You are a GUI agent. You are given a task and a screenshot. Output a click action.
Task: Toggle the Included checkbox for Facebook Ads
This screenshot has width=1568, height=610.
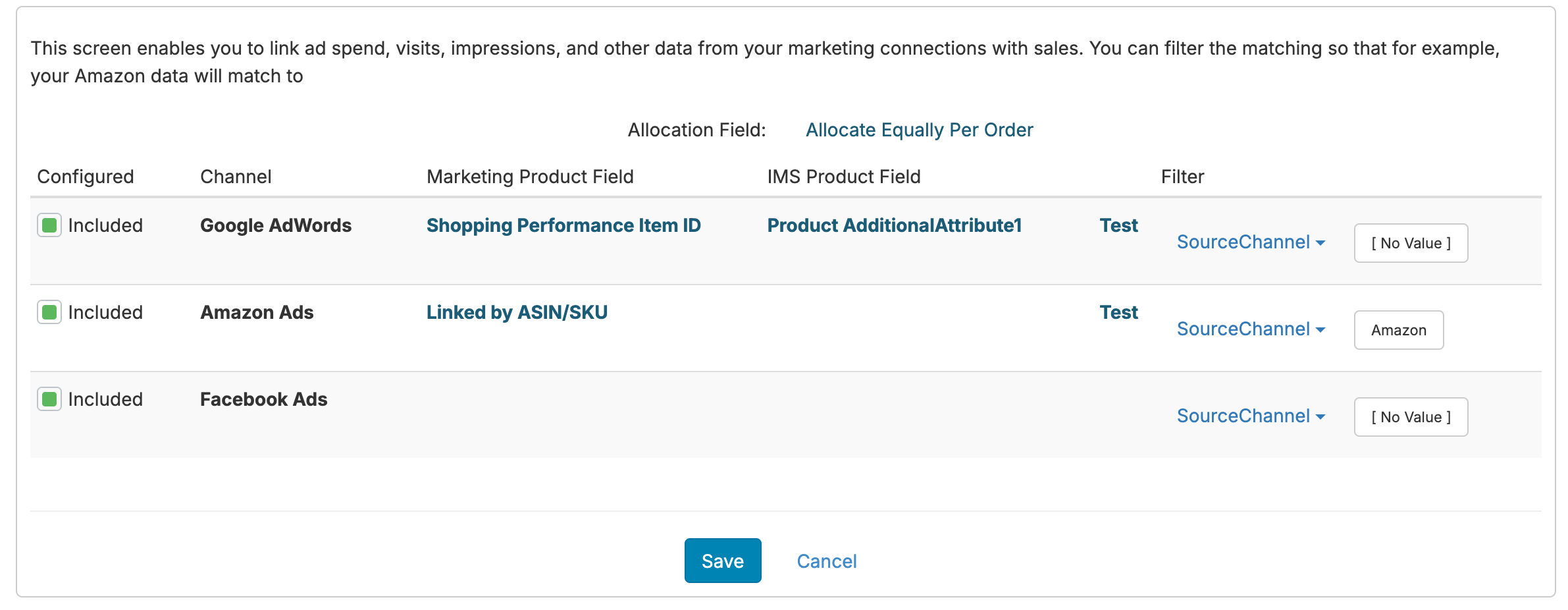(49, 399)
